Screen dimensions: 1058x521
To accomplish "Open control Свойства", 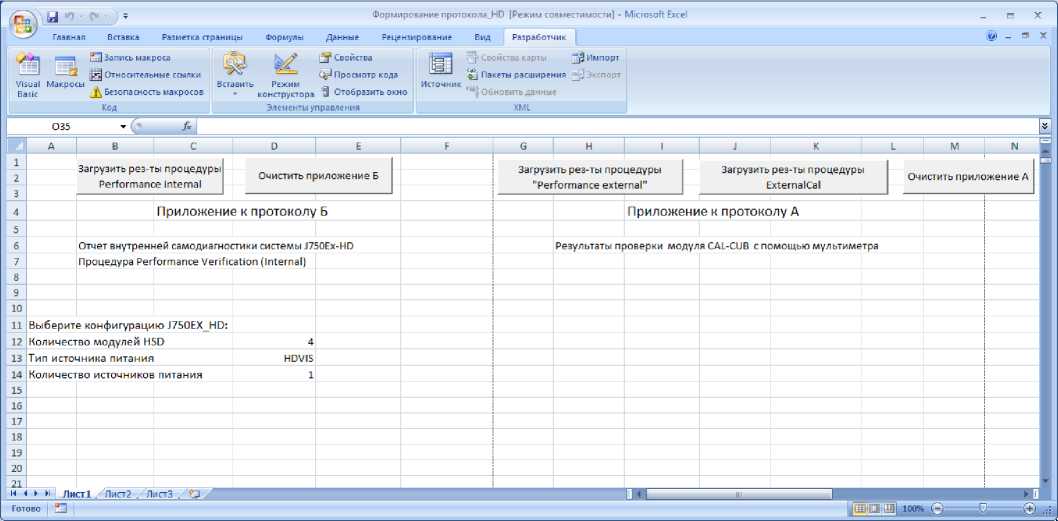I will [x=346, y=58].
